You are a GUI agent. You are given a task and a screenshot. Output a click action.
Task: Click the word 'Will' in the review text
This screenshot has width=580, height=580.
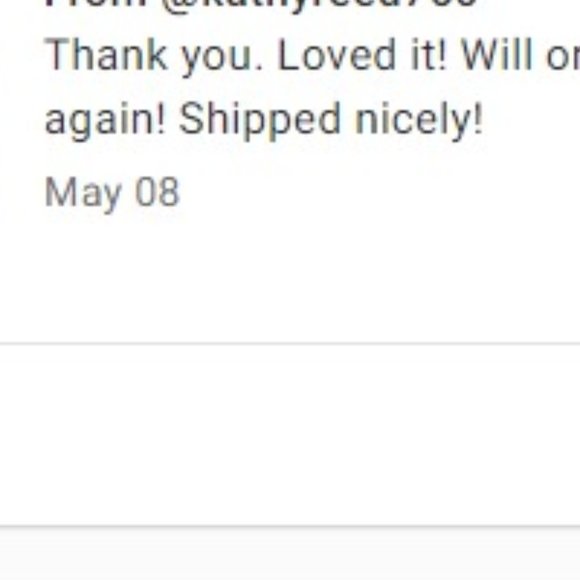(x=497, y=55)
